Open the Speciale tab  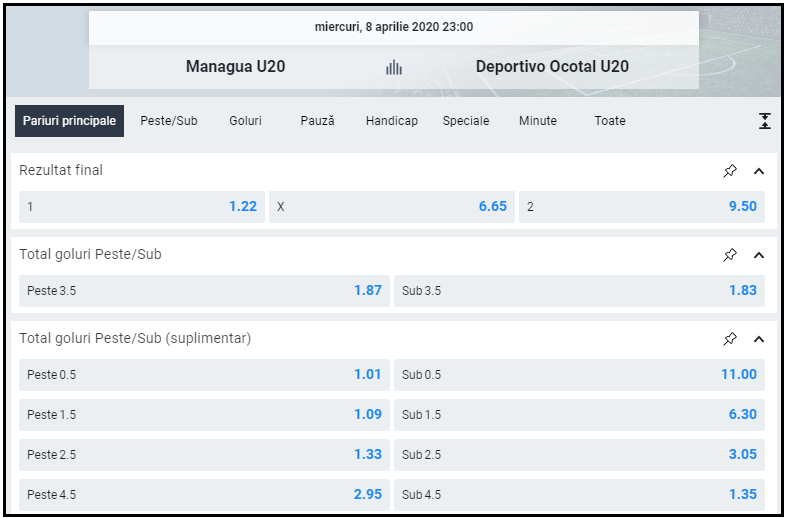(x=466, y=121)
